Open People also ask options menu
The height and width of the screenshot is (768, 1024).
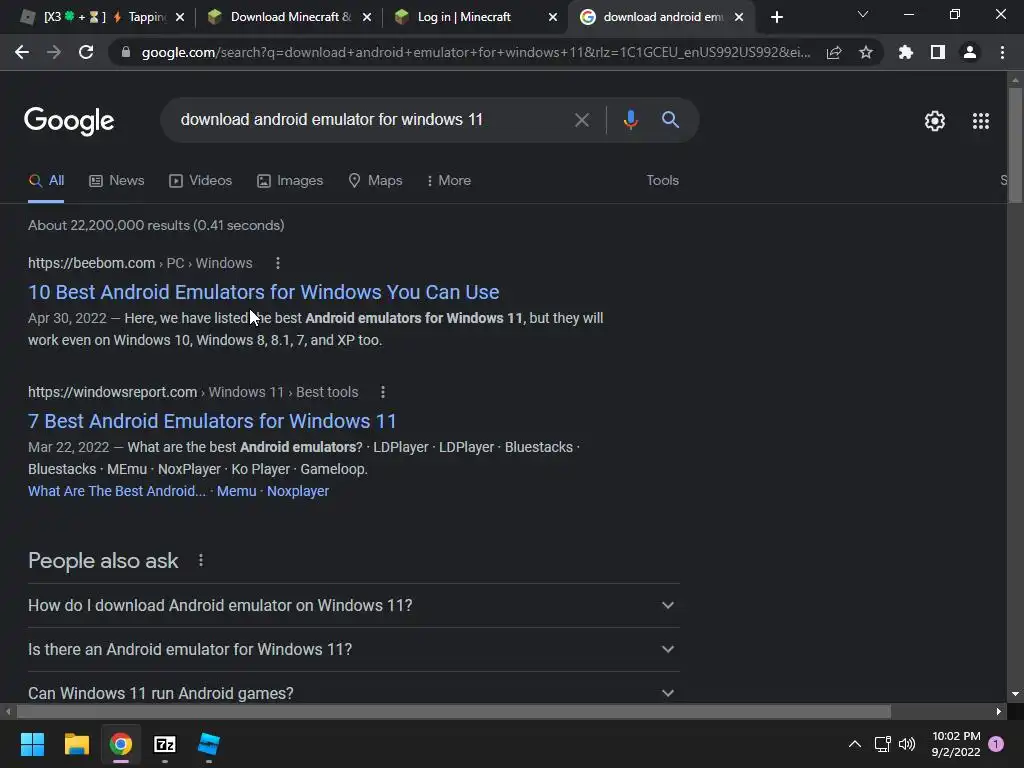[x=201, y=561]
